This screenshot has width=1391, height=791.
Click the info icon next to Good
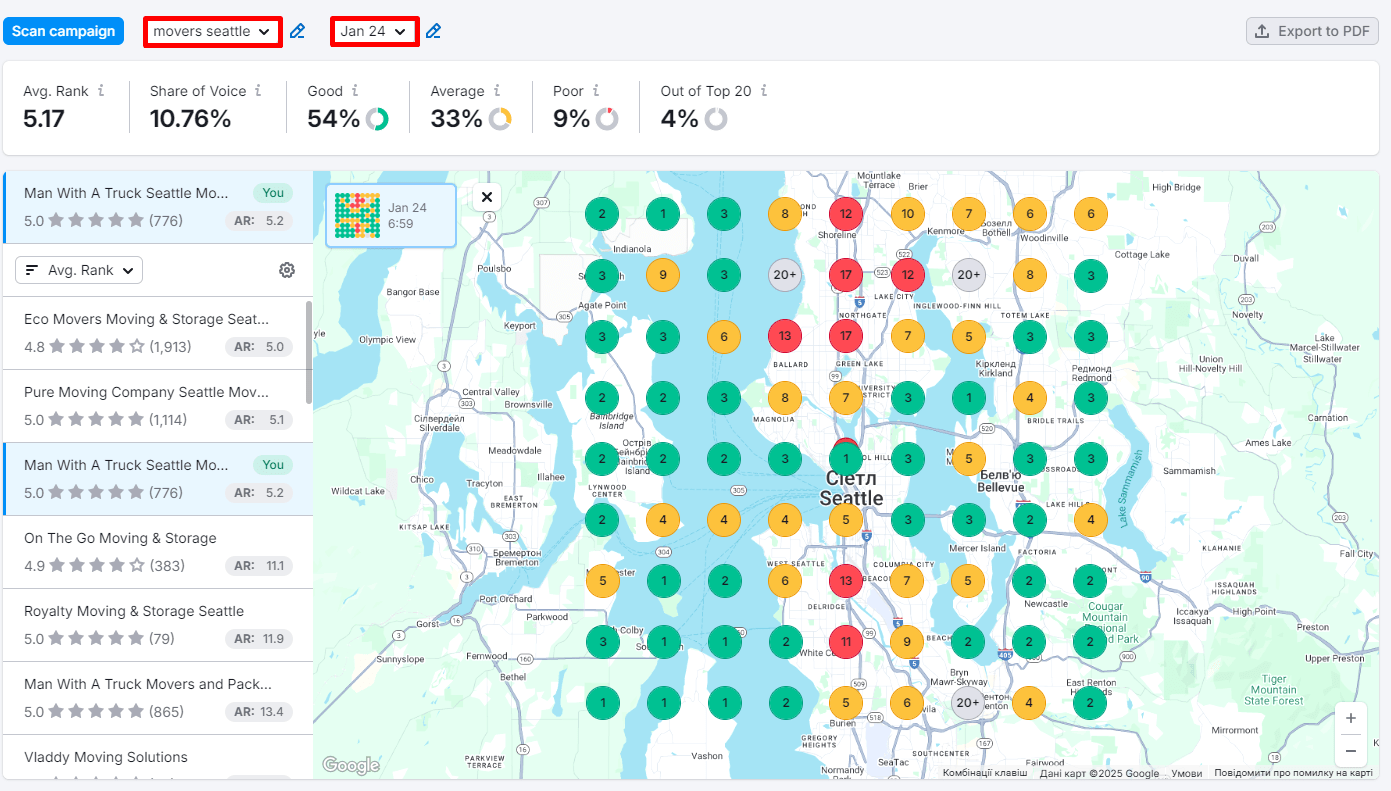(x=355, y=90)
